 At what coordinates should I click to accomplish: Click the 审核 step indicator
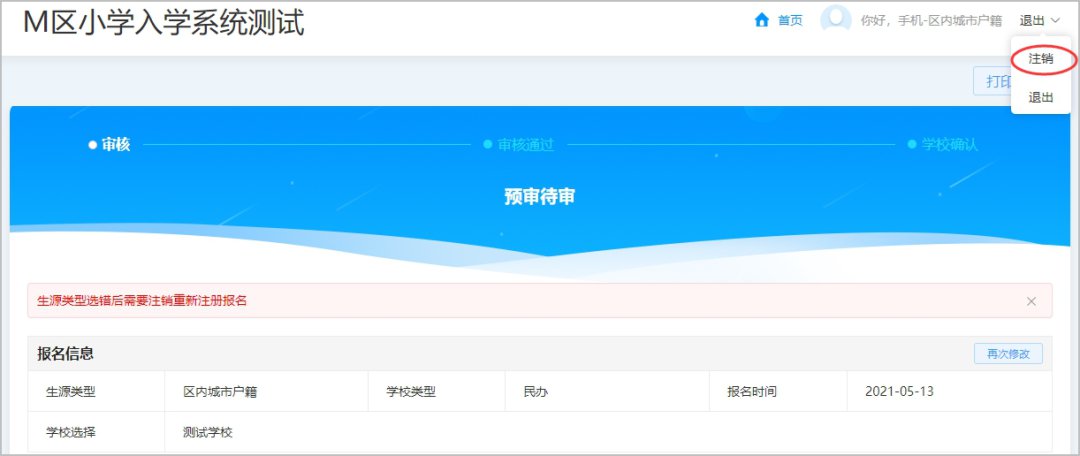pos(110,144)
